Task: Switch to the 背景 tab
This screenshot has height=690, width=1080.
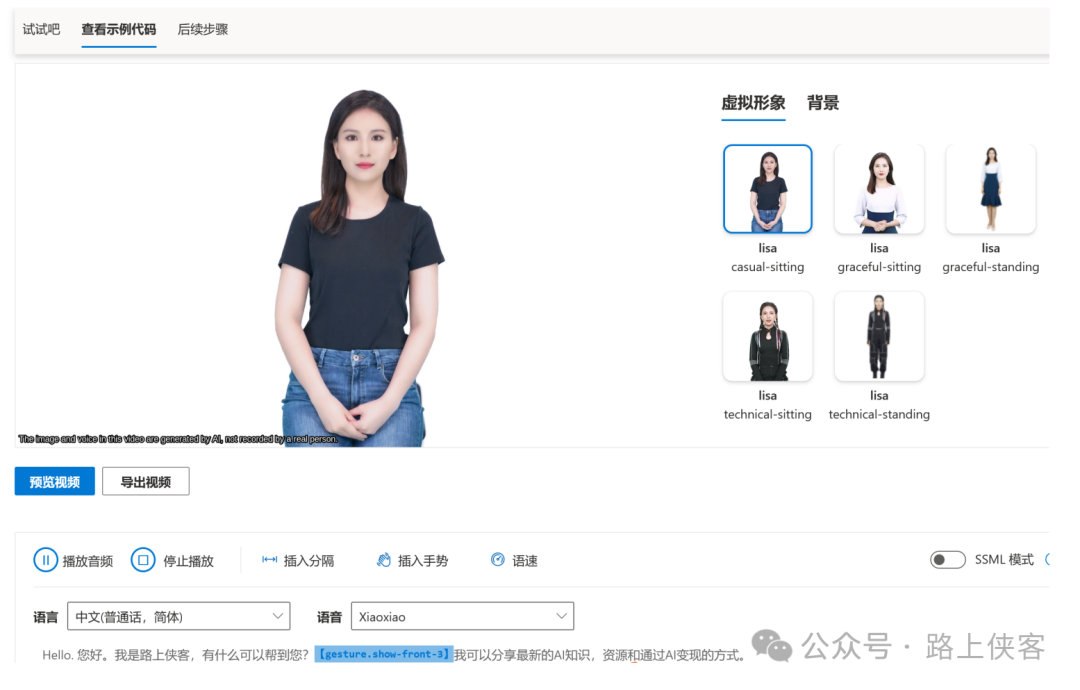Action: [823, 103]
